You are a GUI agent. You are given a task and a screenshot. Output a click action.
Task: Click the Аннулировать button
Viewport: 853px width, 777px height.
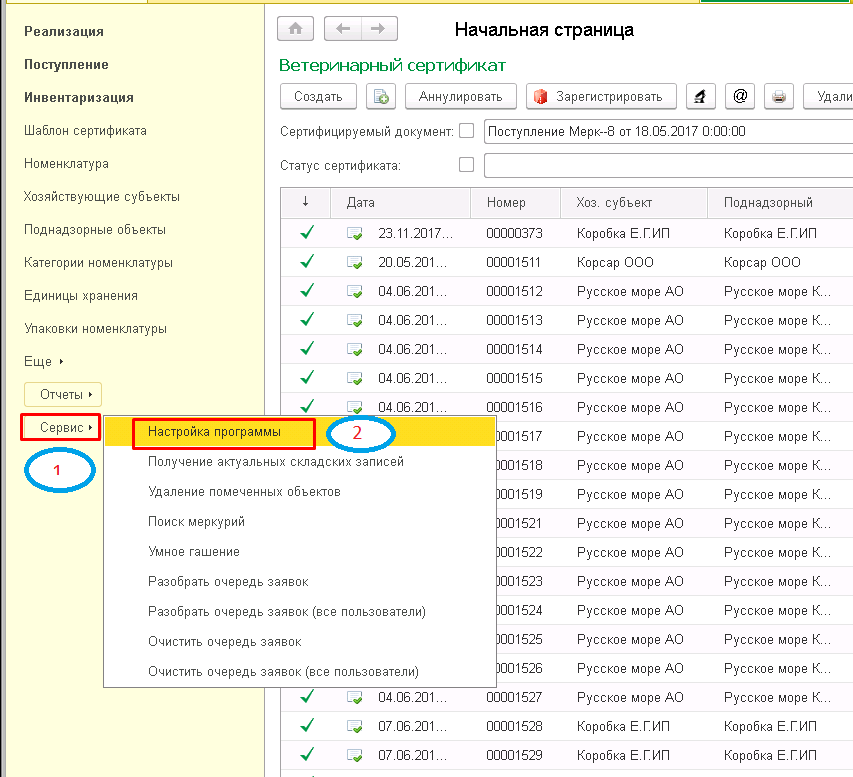(x=460, y=97)
